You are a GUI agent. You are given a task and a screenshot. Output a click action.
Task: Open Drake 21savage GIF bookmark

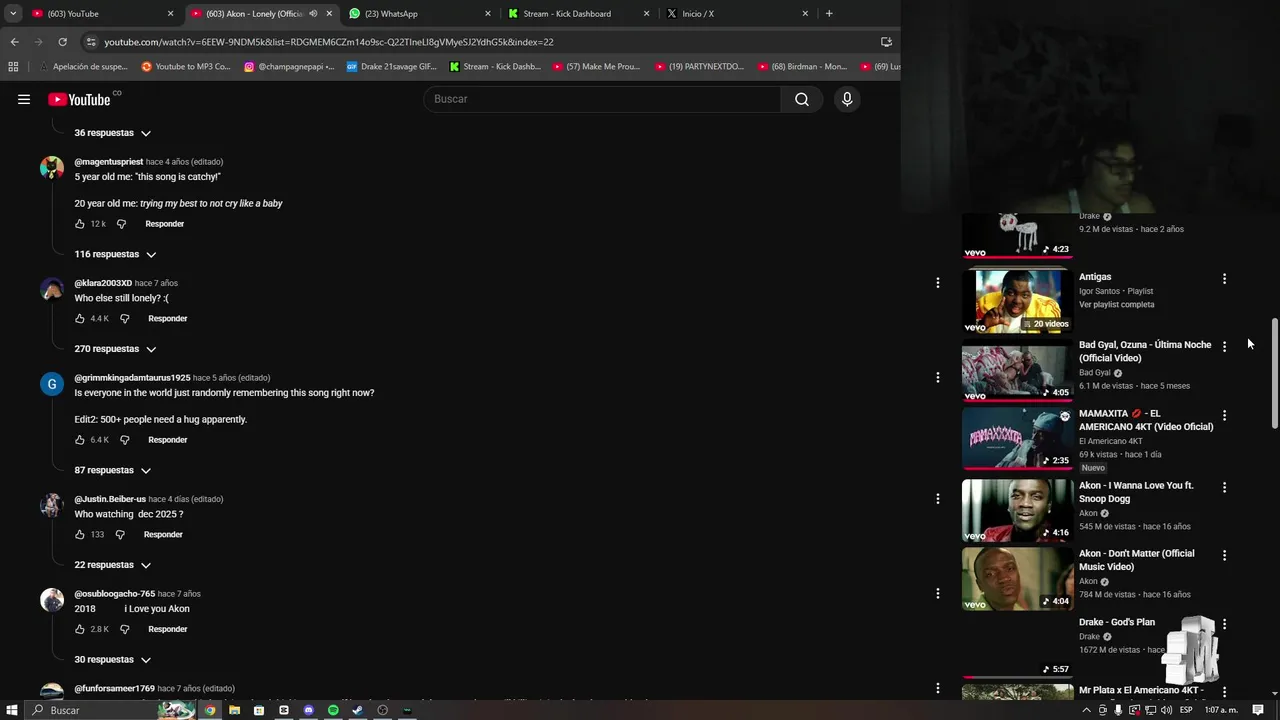click(392, 67)
